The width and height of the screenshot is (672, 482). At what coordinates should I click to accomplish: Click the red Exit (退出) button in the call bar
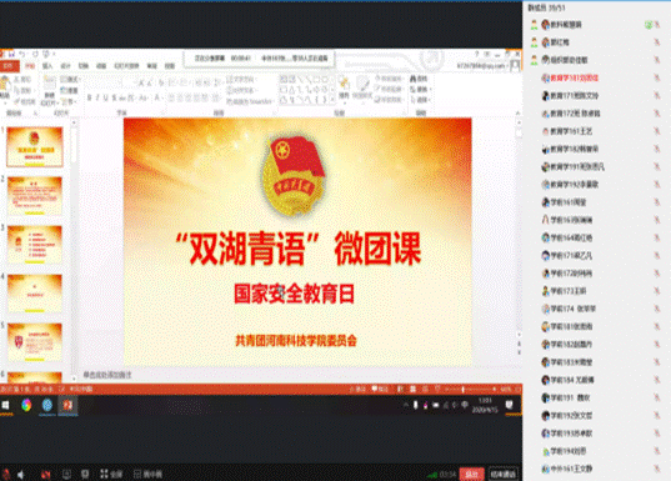(x=471, y=474)
